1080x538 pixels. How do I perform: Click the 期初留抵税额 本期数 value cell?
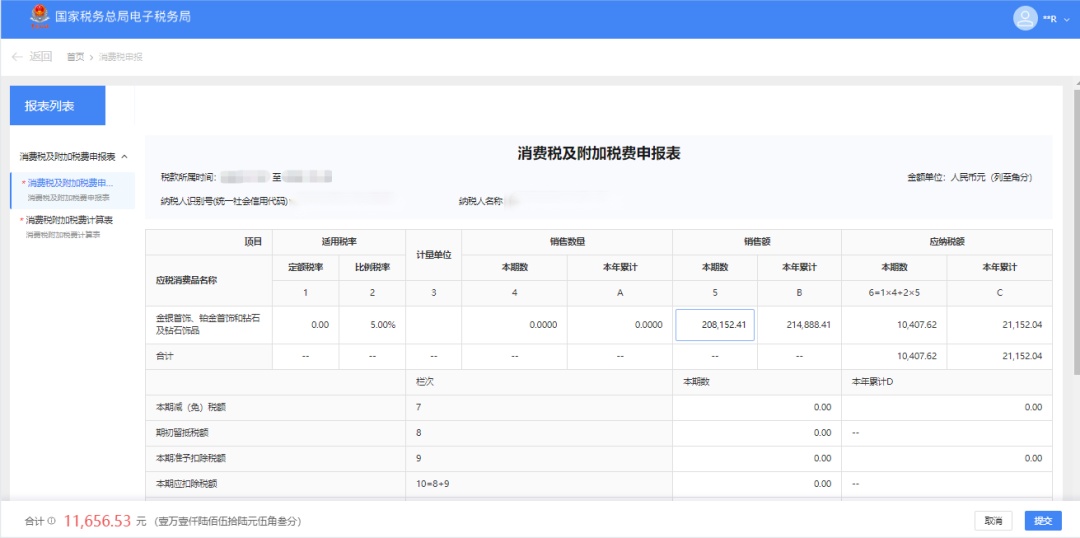tap(756, 433)
